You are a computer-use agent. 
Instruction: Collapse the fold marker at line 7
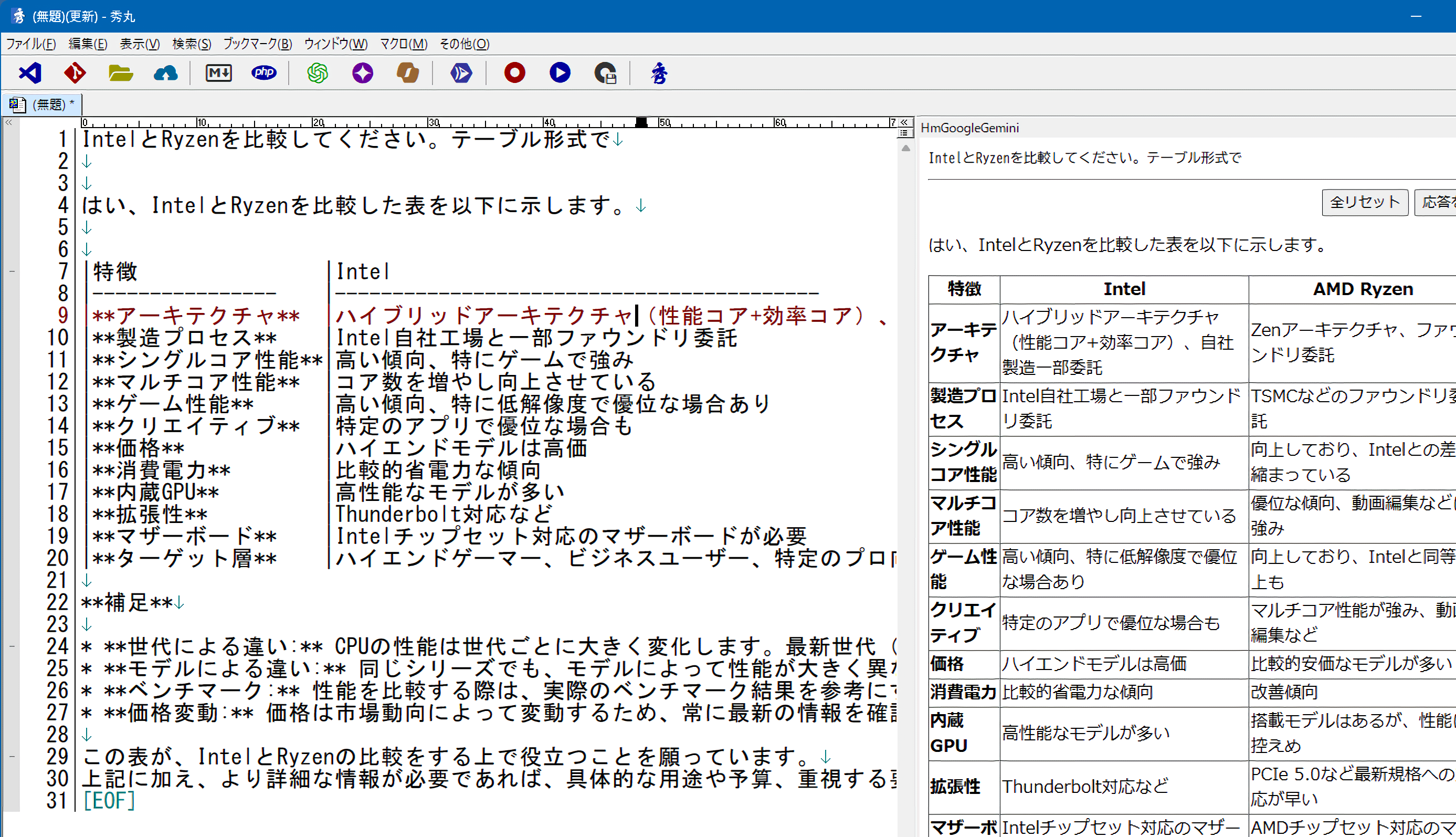point(12,271)
